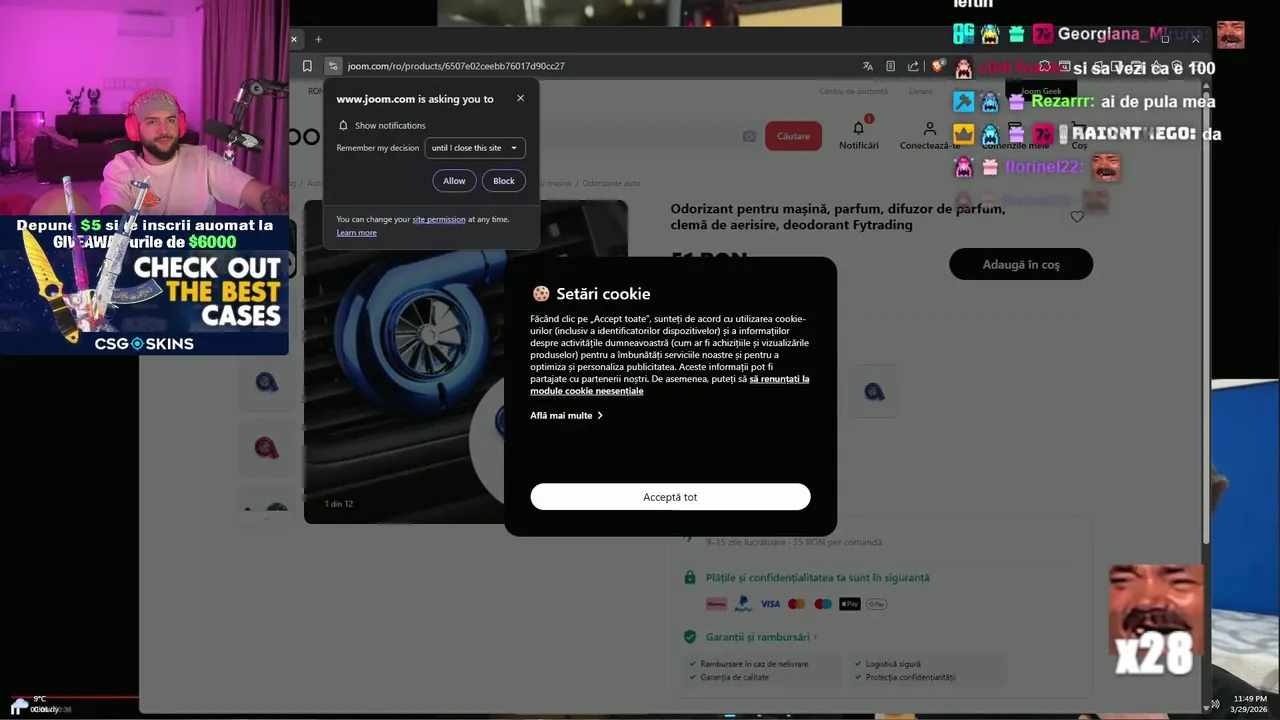Click 'Rambursare în caz de nelivrare' text
The image size is (1280, 720).
click(754, 664)
